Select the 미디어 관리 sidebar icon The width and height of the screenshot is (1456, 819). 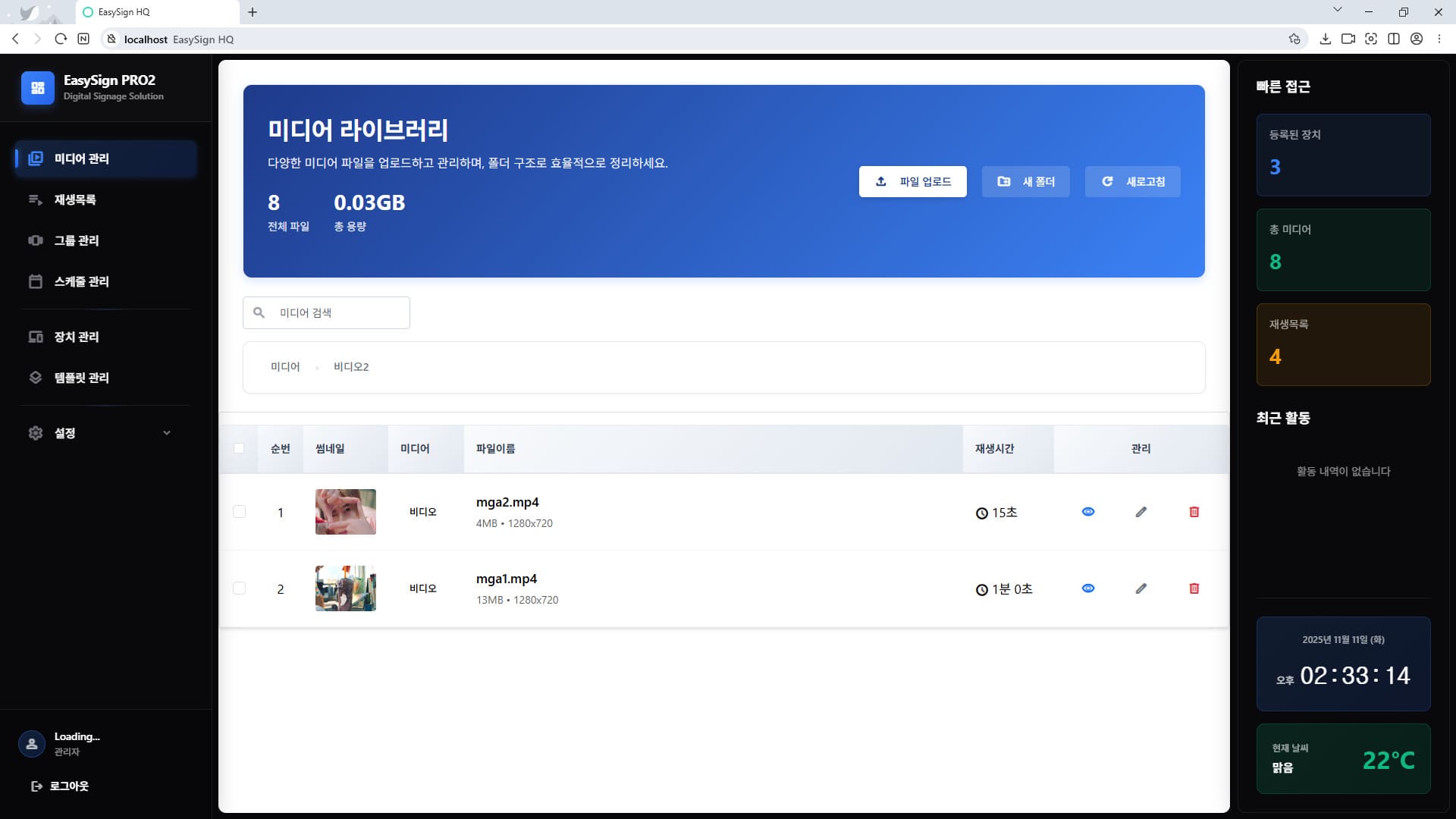pyautogui.click(x=35, y=159)
